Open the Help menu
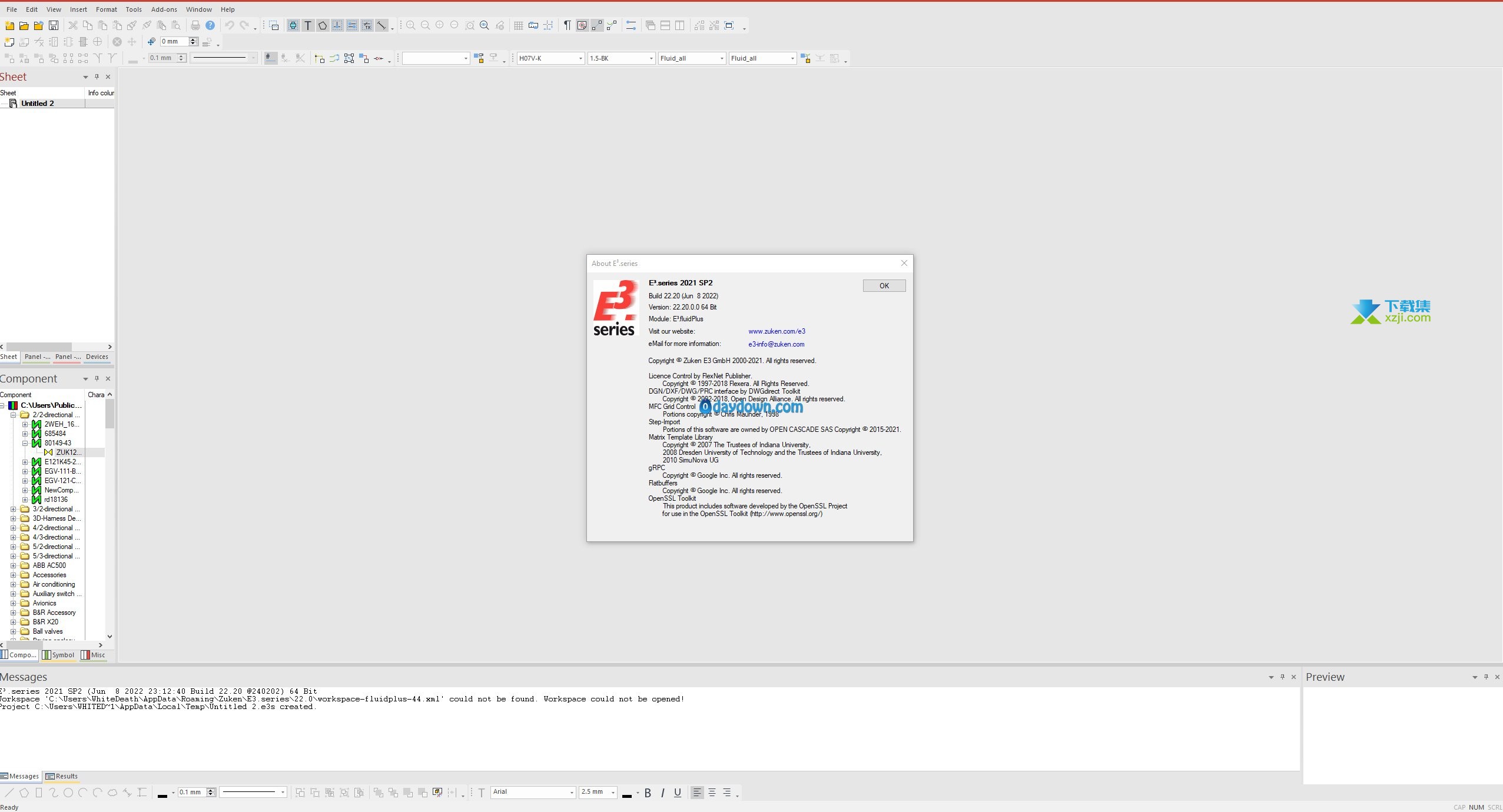The height and width of the screenshot is (812, 1503). coord(228,9)
